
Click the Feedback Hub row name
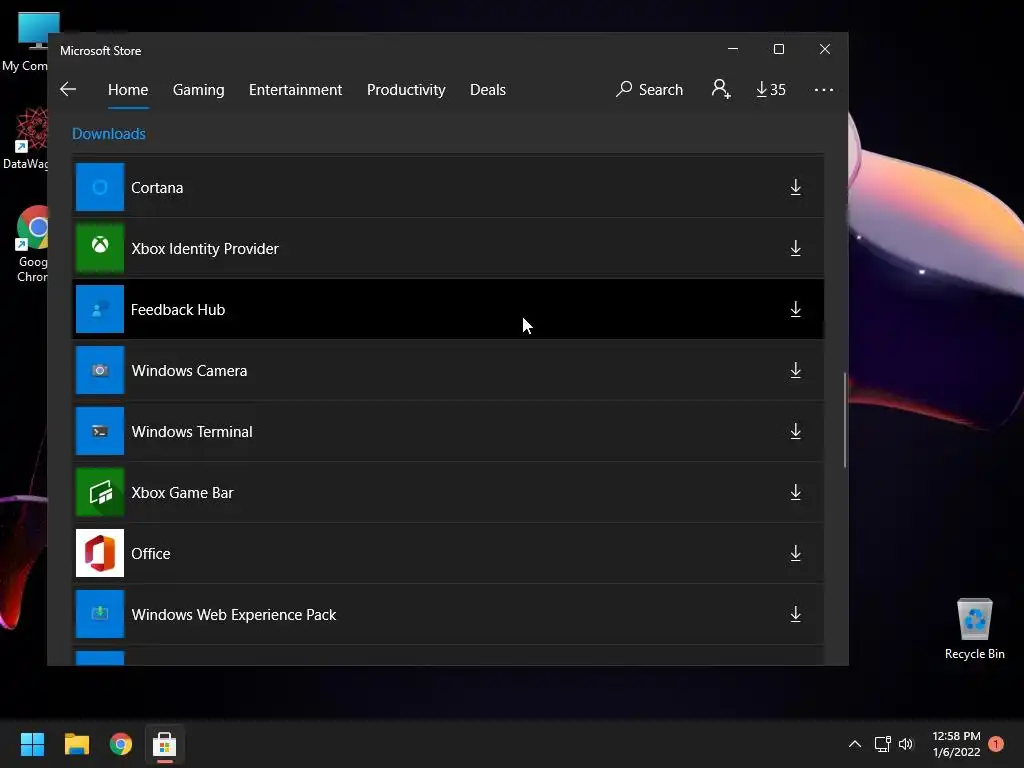tap(178, 310)
